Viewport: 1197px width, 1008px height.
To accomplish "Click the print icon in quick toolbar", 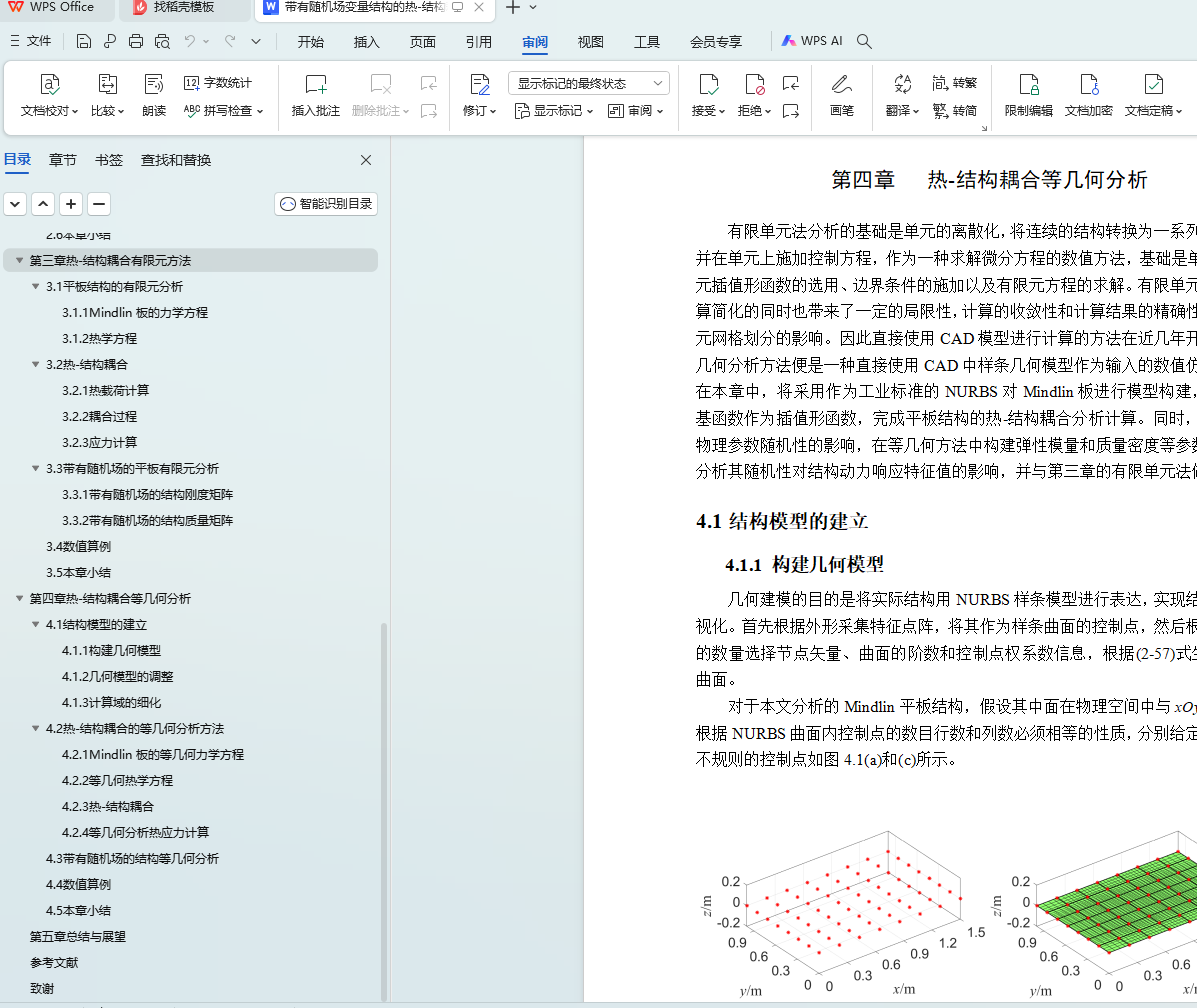I will (x=136, y=41).
